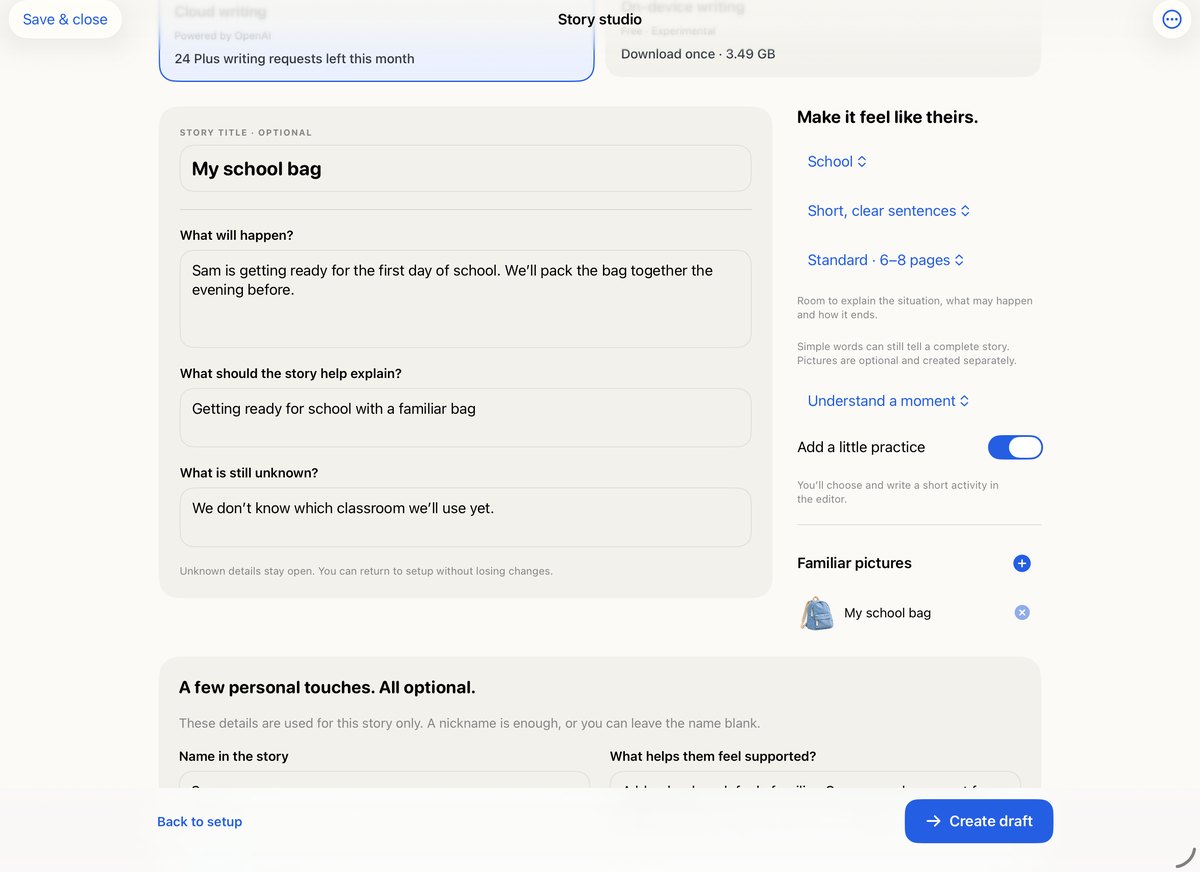
Task: Edit the What is still unknown field
Action: click(x=465, y=517)
